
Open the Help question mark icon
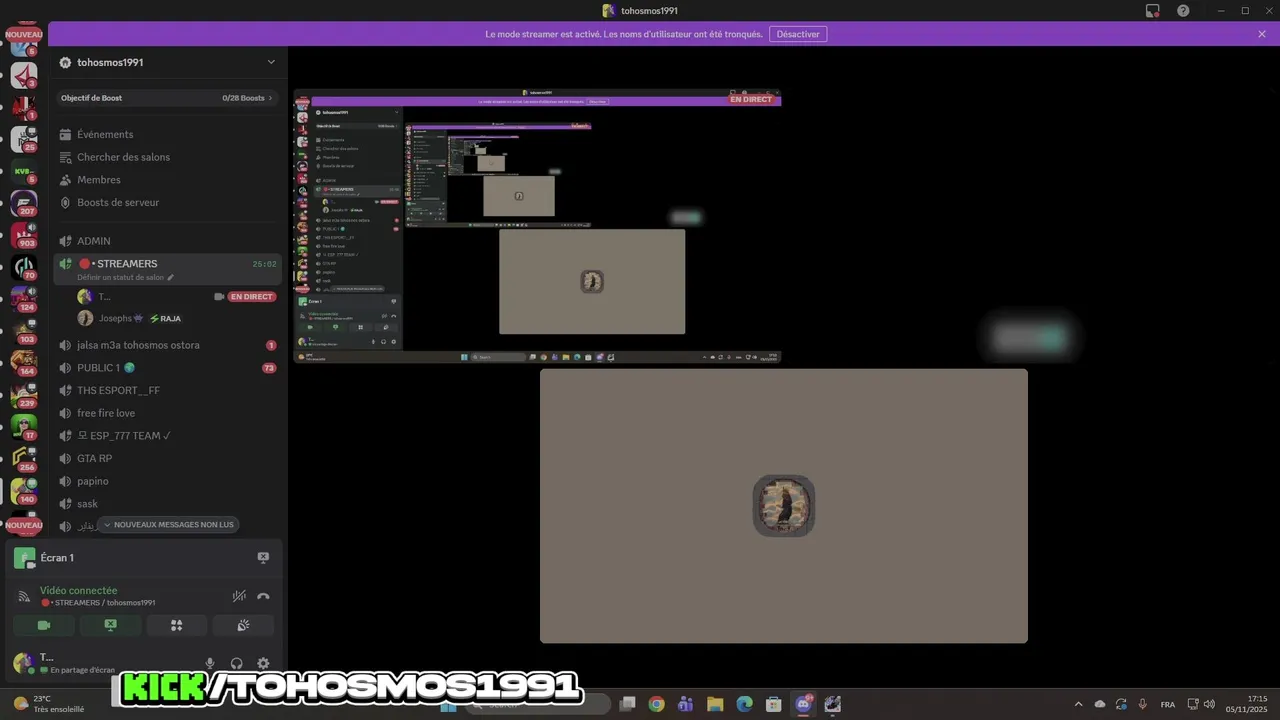point(1183,10)
